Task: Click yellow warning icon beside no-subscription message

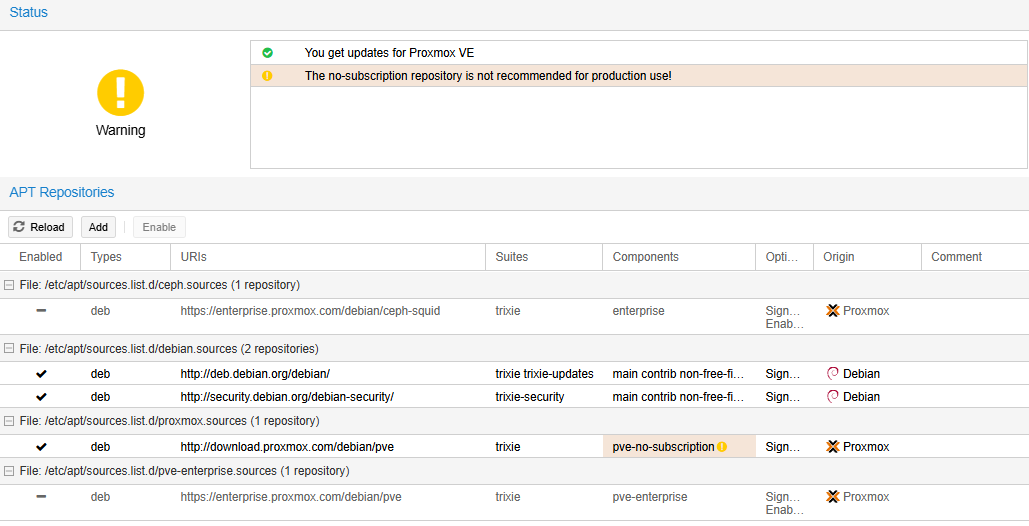Action: [267, 76]
